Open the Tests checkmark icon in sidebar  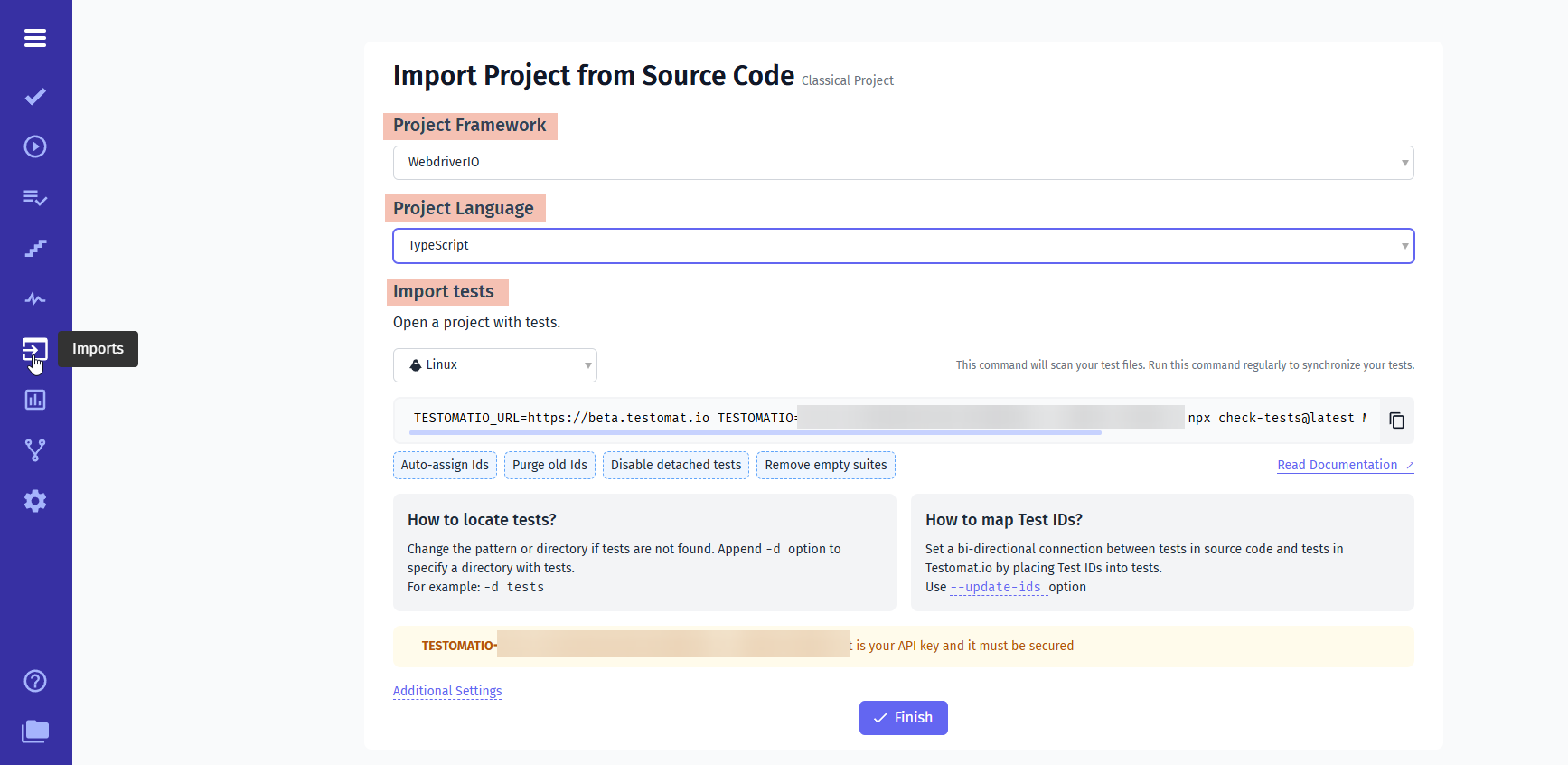35,97
